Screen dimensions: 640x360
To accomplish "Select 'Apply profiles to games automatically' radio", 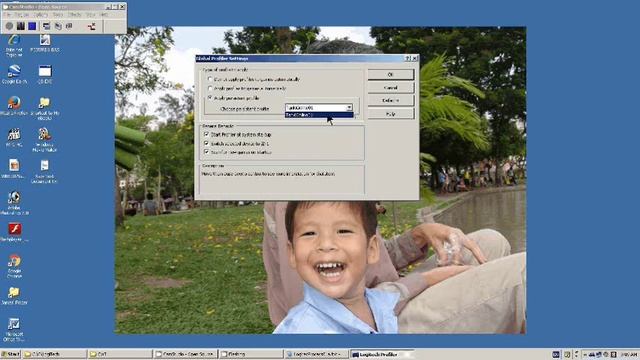I will click(210, 88).
